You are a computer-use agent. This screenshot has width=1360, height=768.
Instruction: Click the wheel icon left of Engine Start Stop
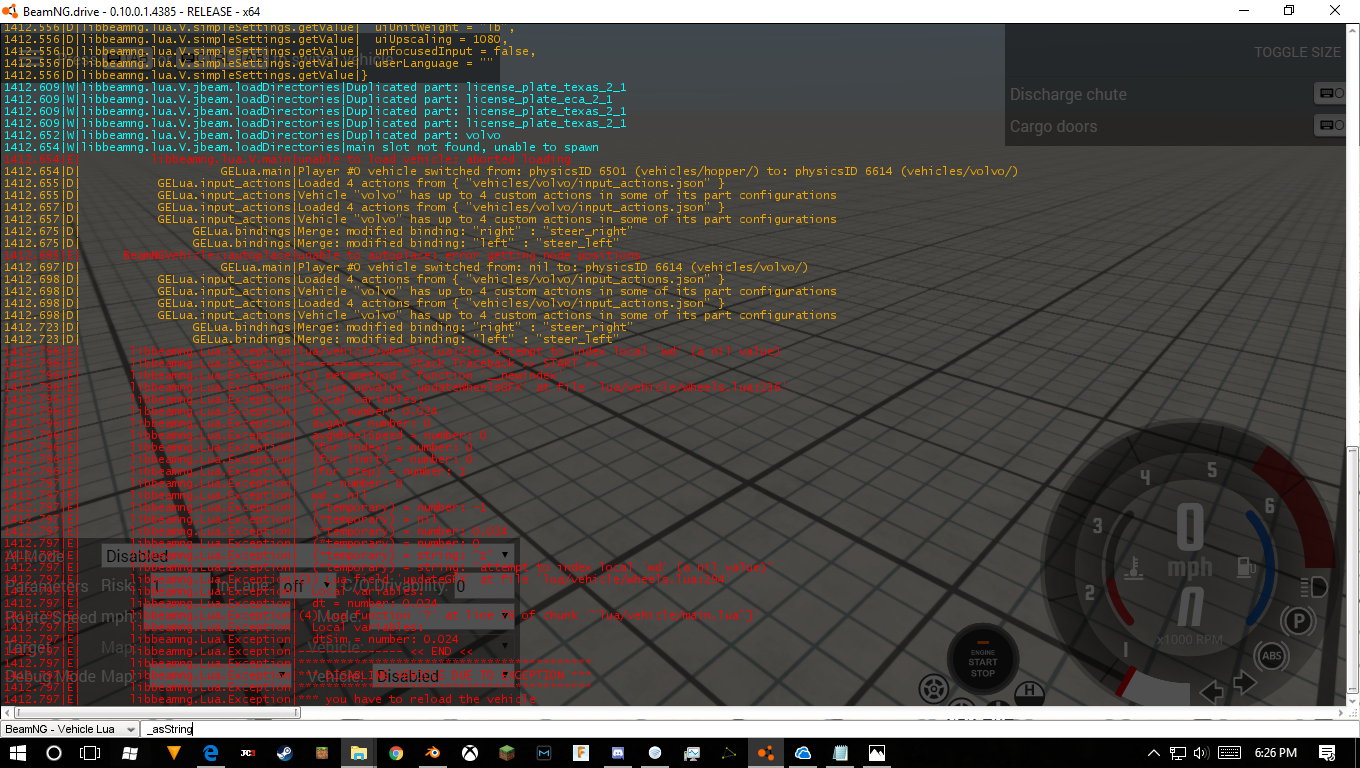coord(933,689)
